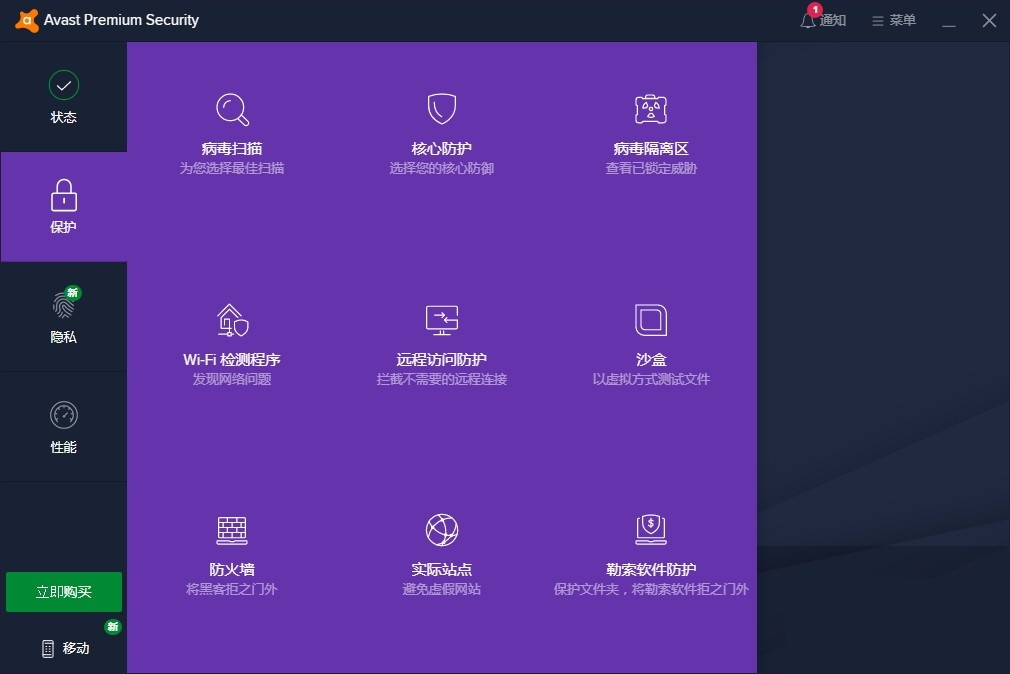Open the 病毒扫描 (Virus Scan) tool
The width and height of the screenshot is (1010, 674).
click(x=231, y=130)
